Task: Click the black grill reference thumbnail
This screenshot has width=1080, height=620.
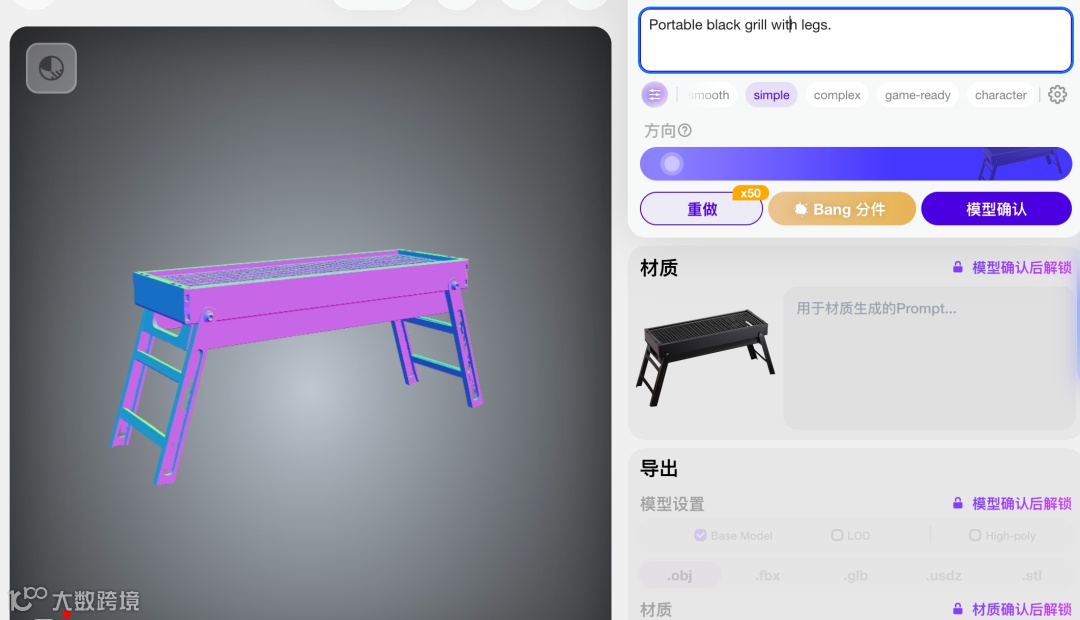Action: point(706,358)
